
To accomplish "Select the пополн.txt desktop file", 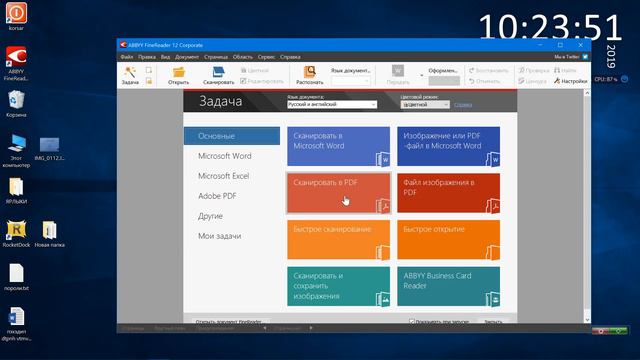I will [x=16, y=277].
